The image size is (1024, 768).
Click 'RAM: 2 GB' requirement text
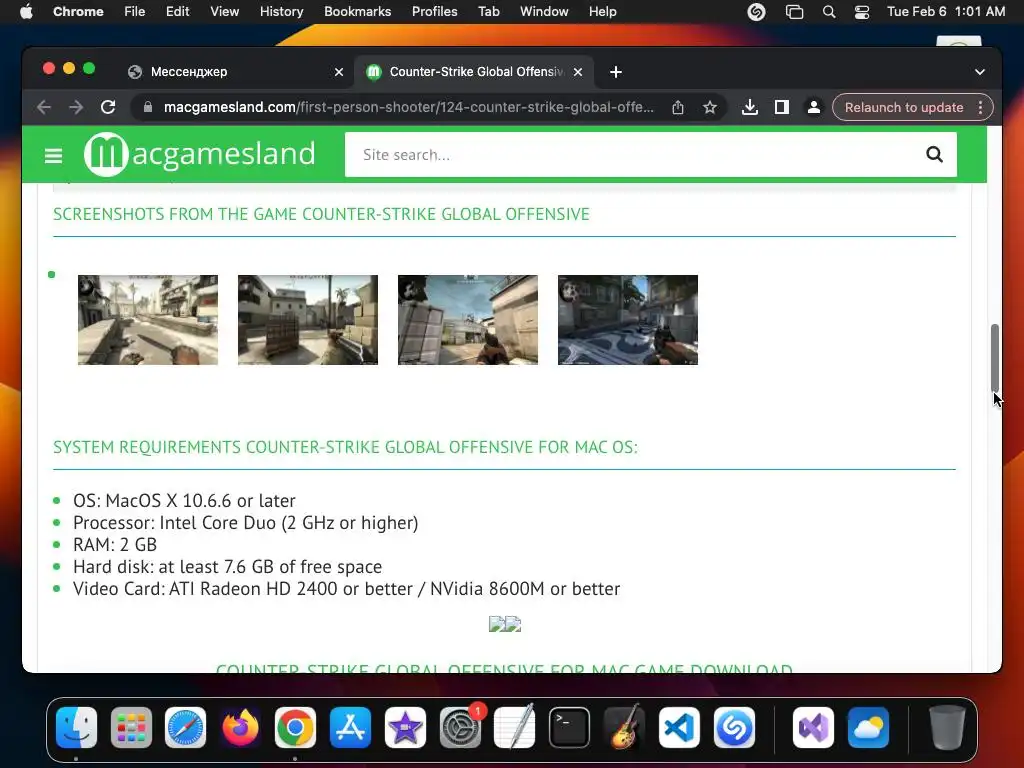tap(115, 545)
